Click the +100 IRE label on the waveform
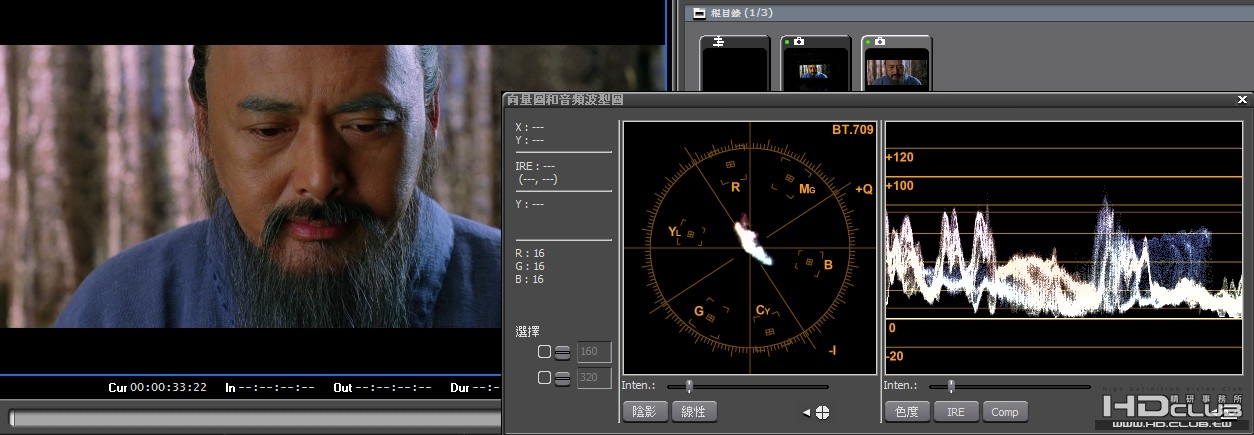The height and width of the screenshot is (435, 1254). click(x=900, y=186)
